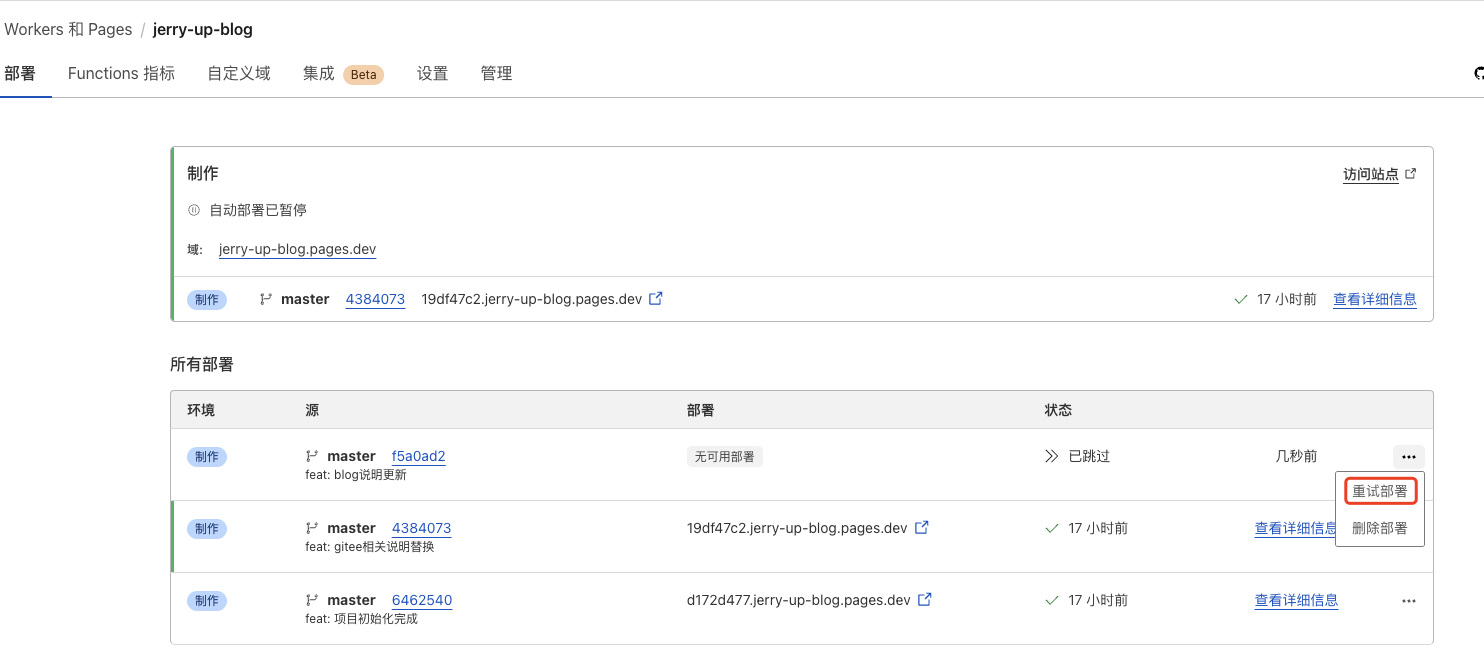Open three-dot menu for 6462540 deployment

pos(1408,601)
